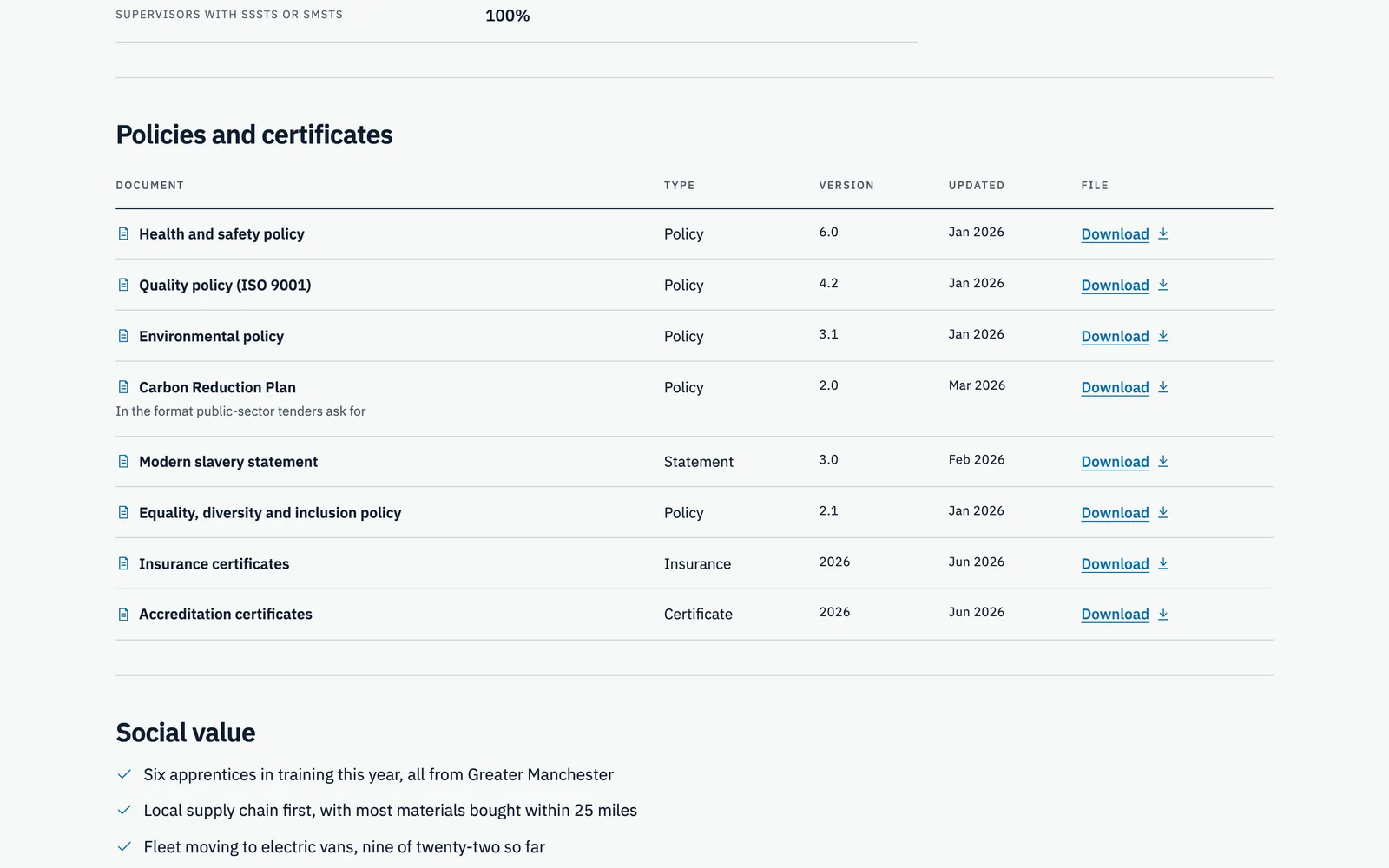Download the Carbon Reduction Plan
This screenshot has width=1389, height=868.
1125,388
